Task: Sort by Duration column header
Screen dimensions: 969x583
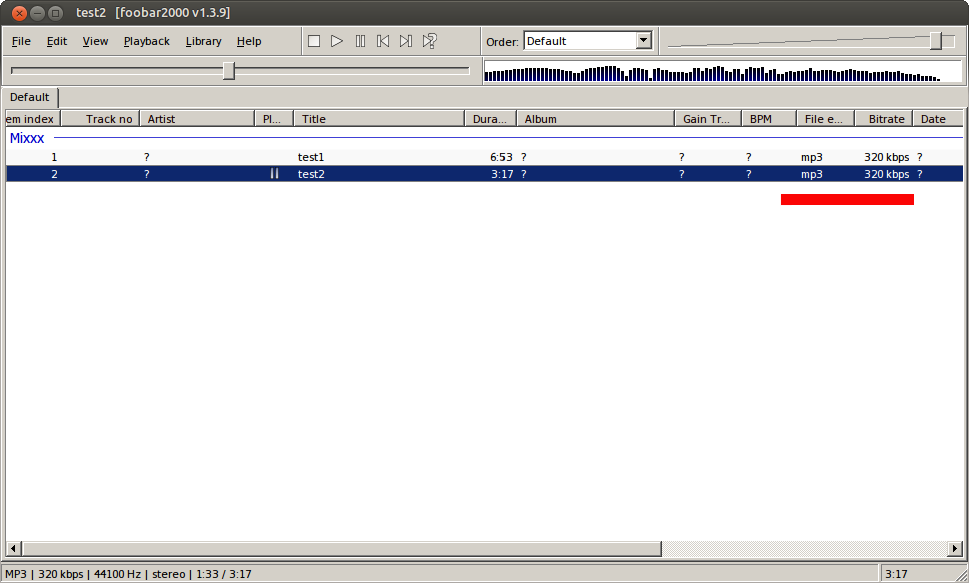Action: click(x=490, y=119)
